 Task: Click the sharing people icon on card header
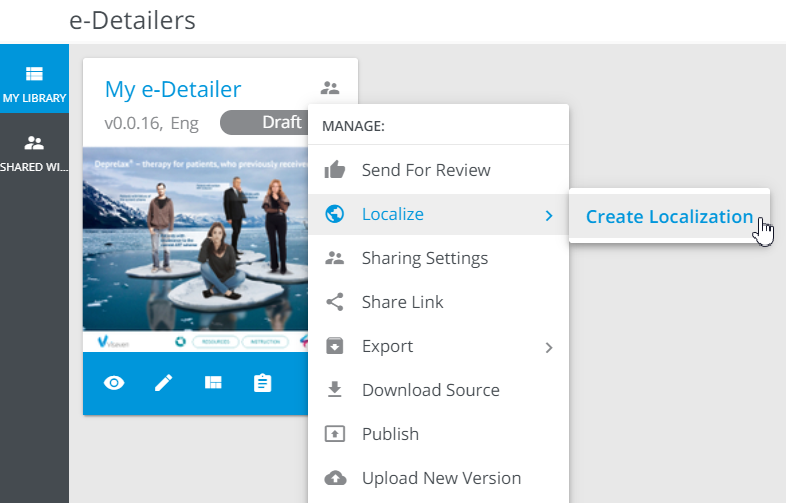(x=330, y=88)
